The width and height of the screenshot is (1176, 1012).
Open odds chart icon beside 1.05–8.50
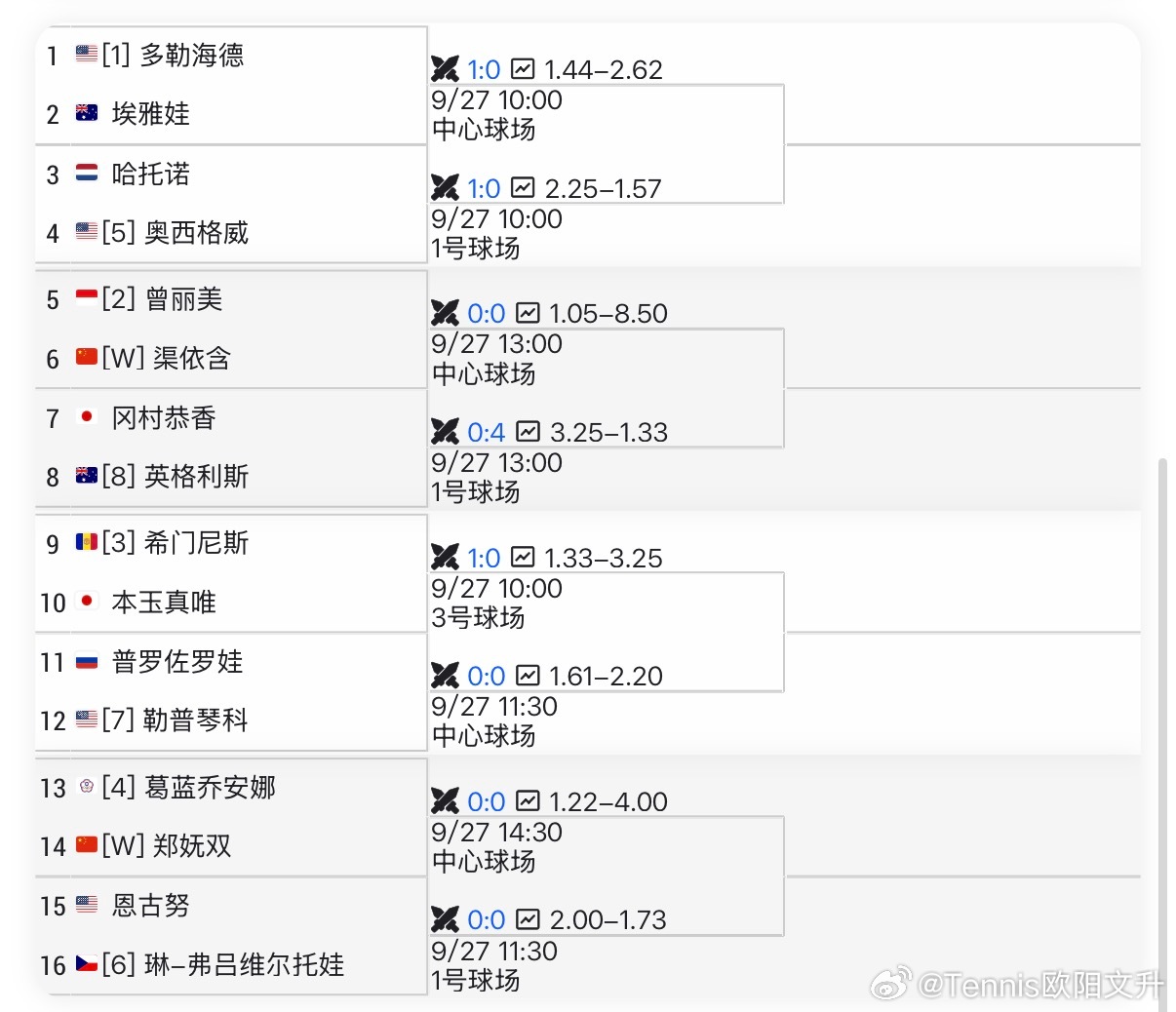(528, 313)
